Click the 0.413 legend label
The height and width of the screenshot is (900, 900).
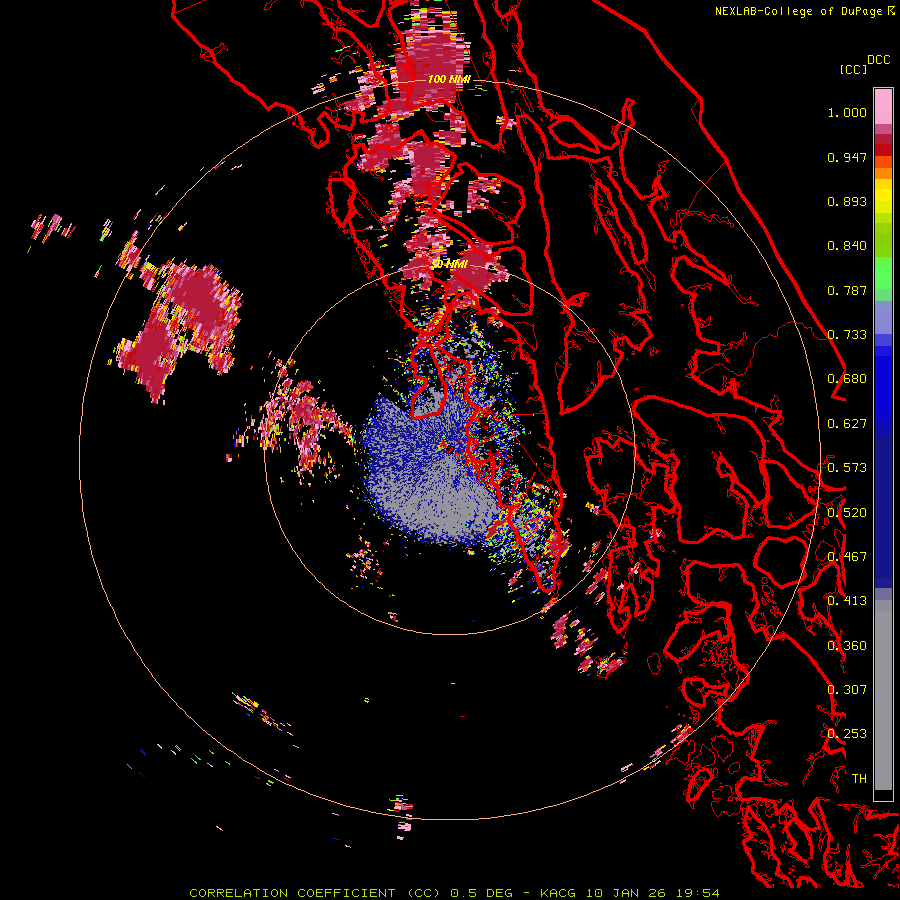pos(847,601)
